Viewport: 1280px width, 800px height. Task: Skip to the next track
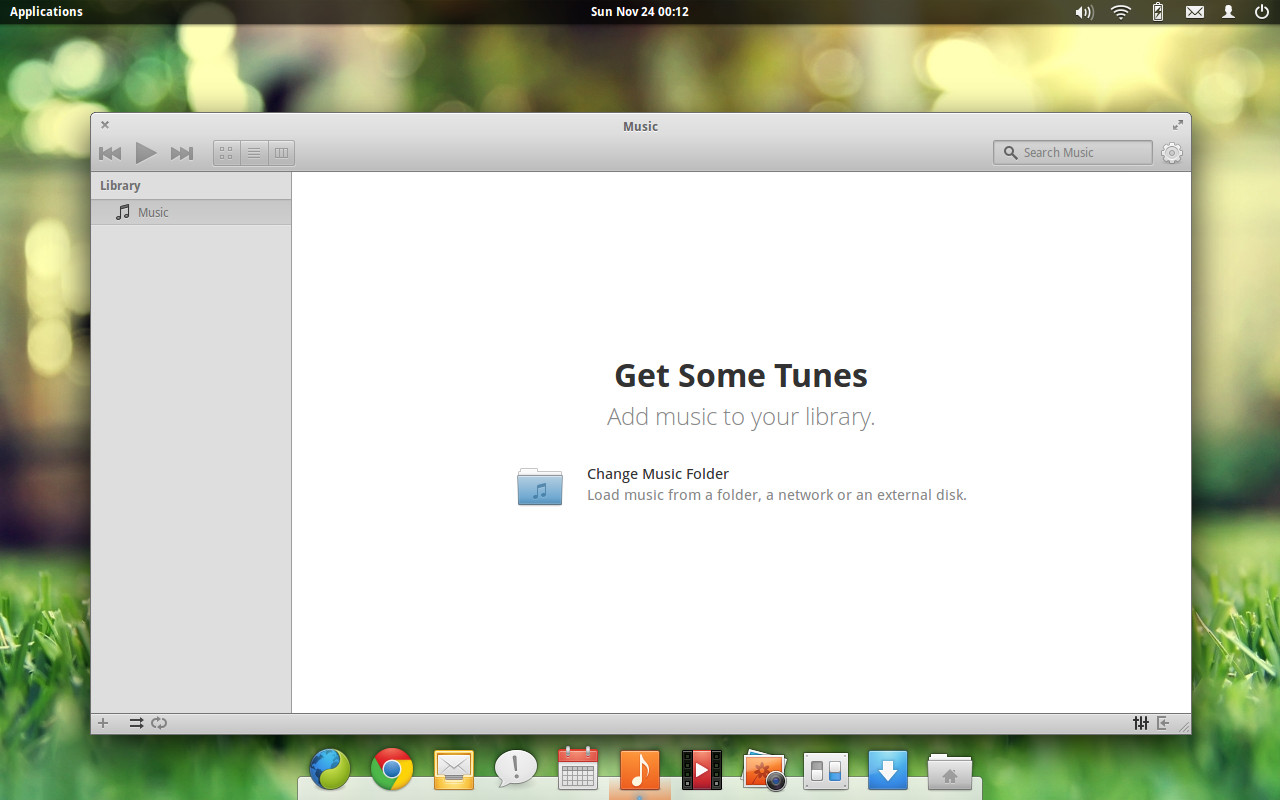pyautogui.click(x=182, y=153)
